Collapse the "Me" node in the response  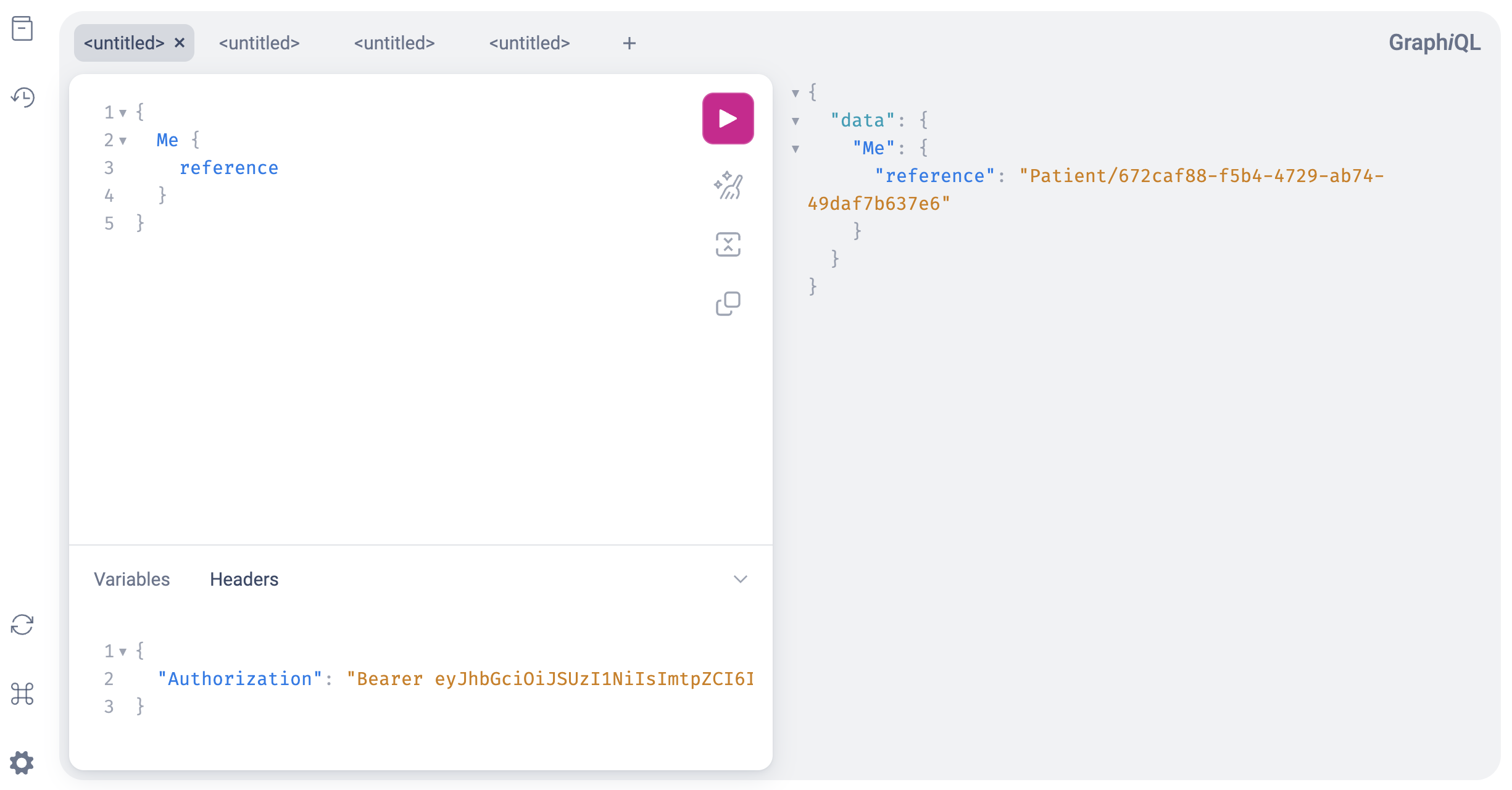click(x=796, y=148)
